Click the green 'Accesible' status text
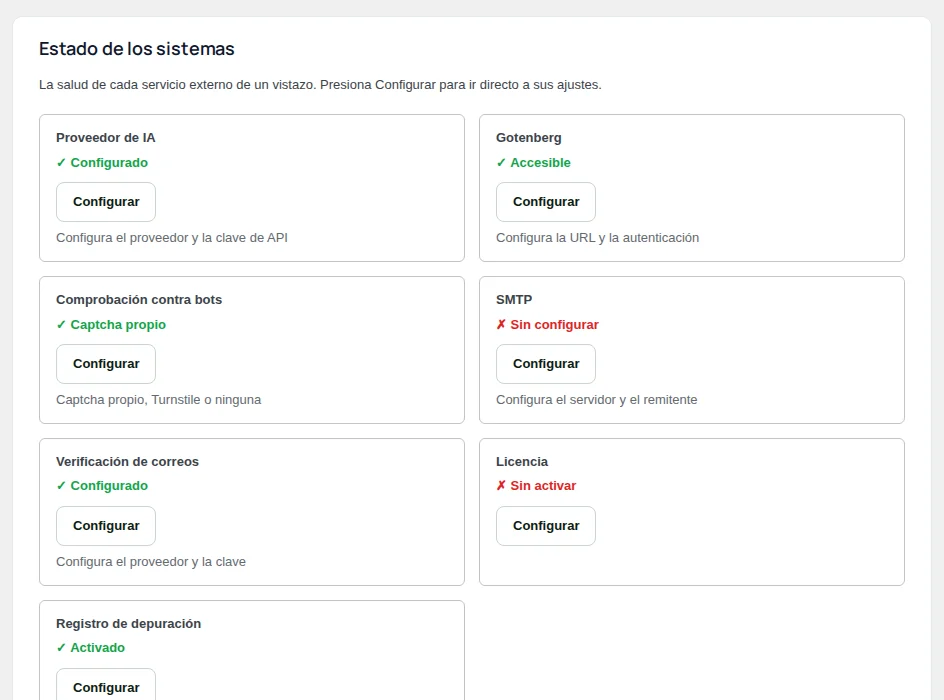Screen dimensions: 944x700 tap(533, 163)
